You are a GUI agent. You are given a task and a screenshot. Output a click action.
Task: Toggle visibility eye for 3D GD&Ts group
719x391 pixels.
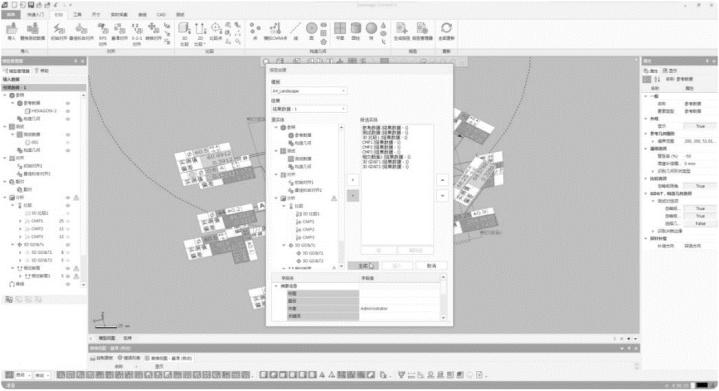click(68, 245)
